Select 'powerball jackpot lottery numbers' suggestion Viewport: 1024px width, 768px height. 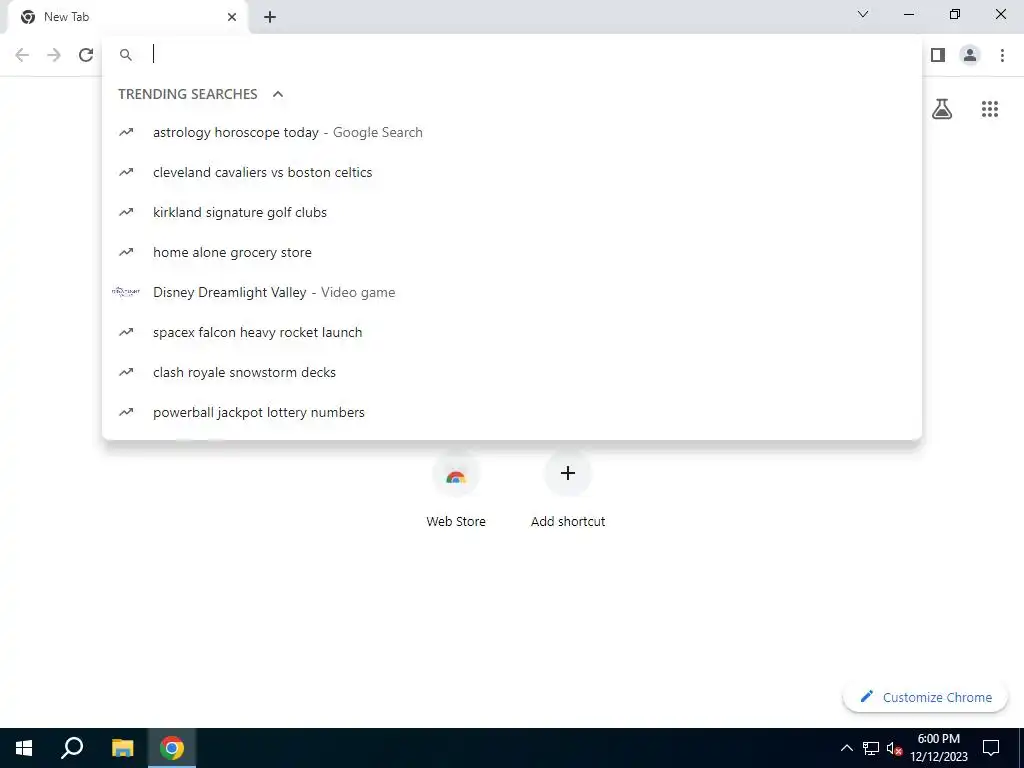[x=512, y=412]
